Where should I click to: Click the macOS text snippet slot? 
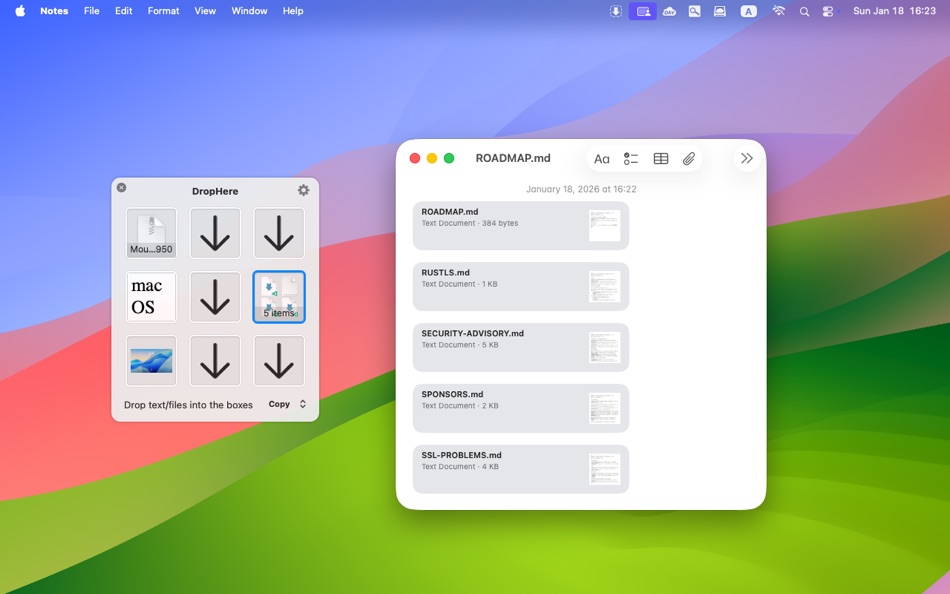pyautogui.click(x=151, y=297)
